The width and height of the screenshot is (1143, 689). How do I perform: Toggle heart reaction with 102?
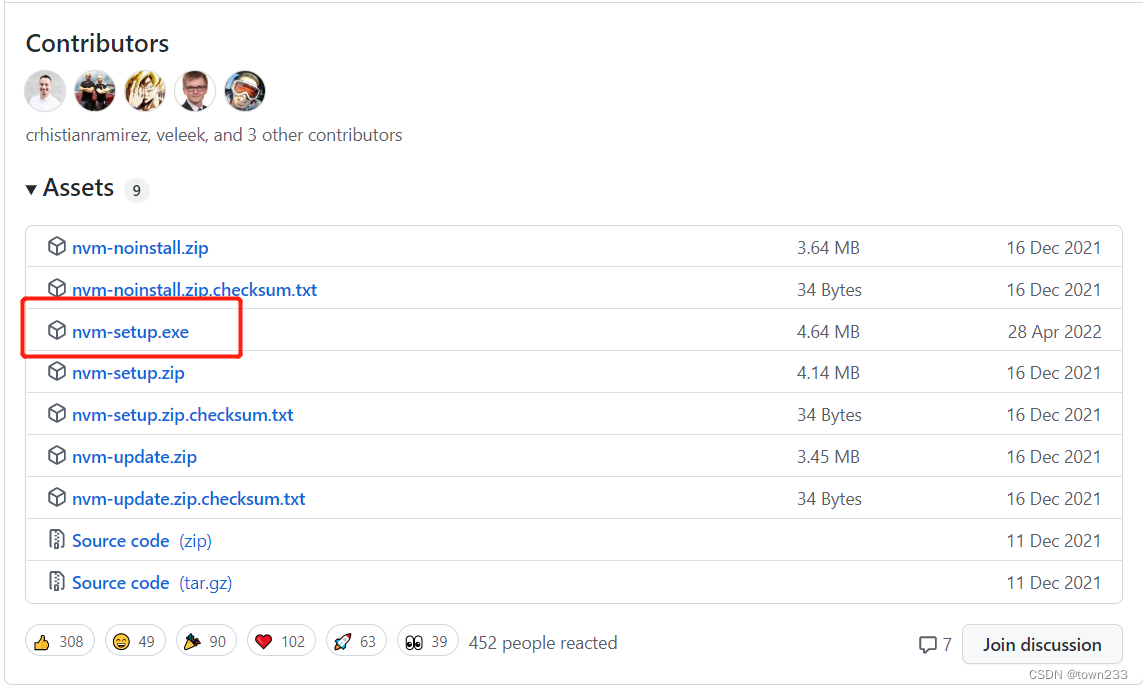(281, 642)
